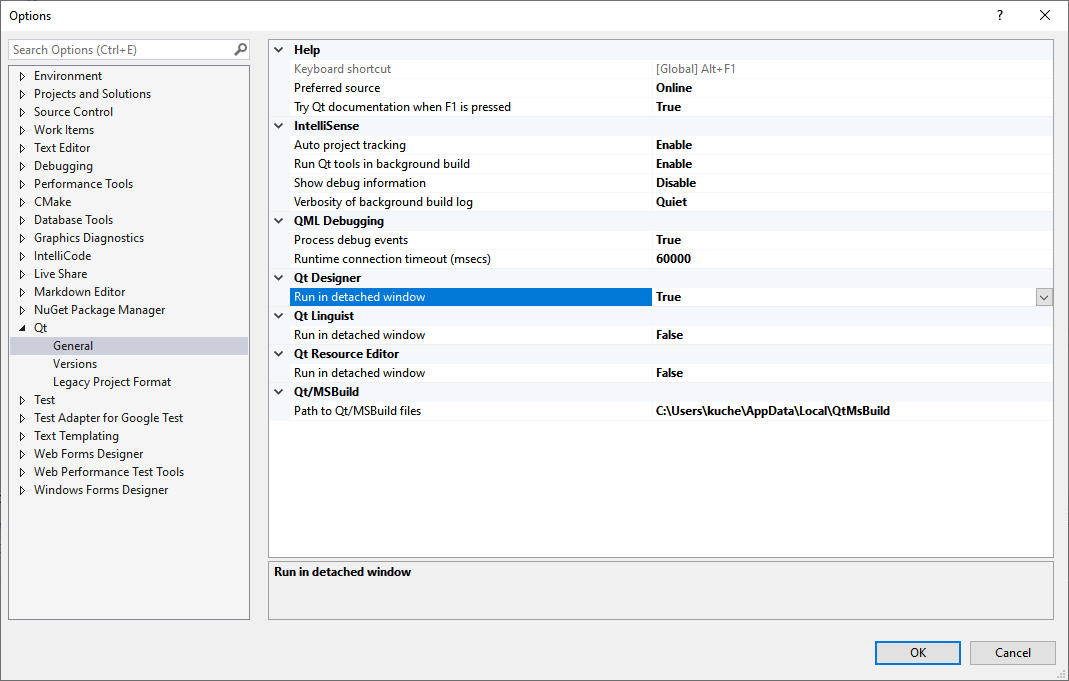Select Test Adapter for Google Test

[108, 418]
